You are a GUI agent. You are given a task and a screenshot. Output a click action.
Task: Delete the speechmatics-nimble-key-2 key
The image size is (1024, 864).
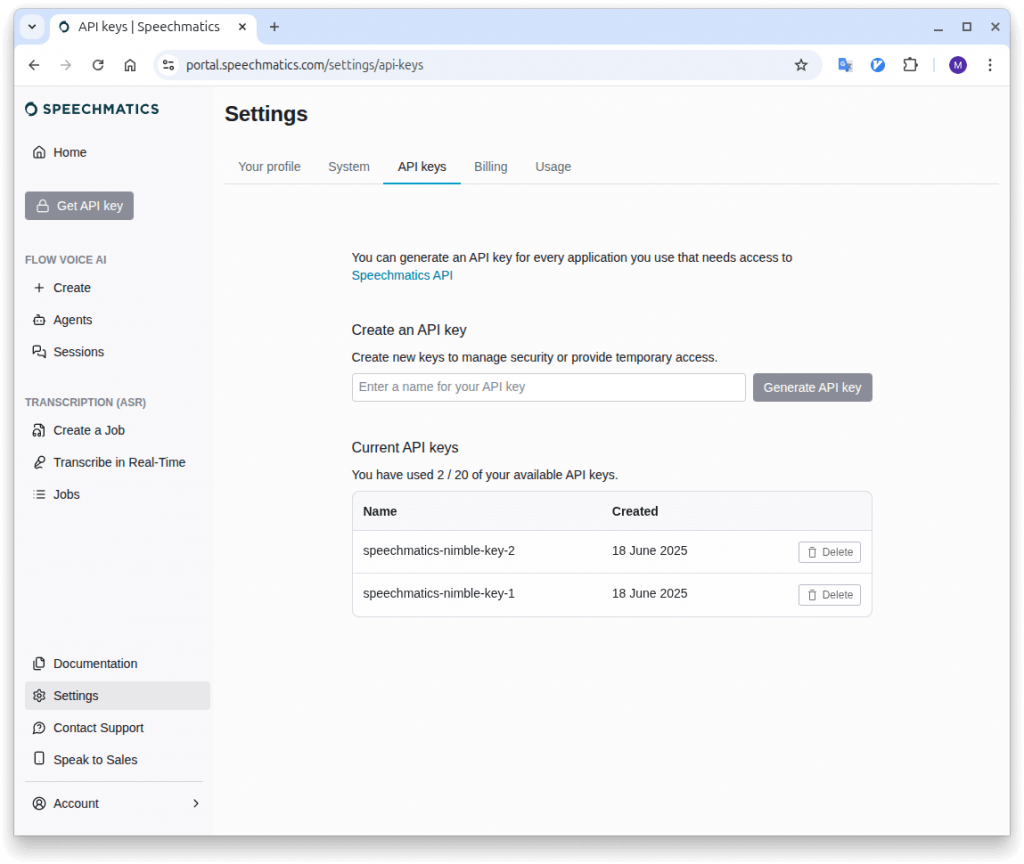[829, 552]
